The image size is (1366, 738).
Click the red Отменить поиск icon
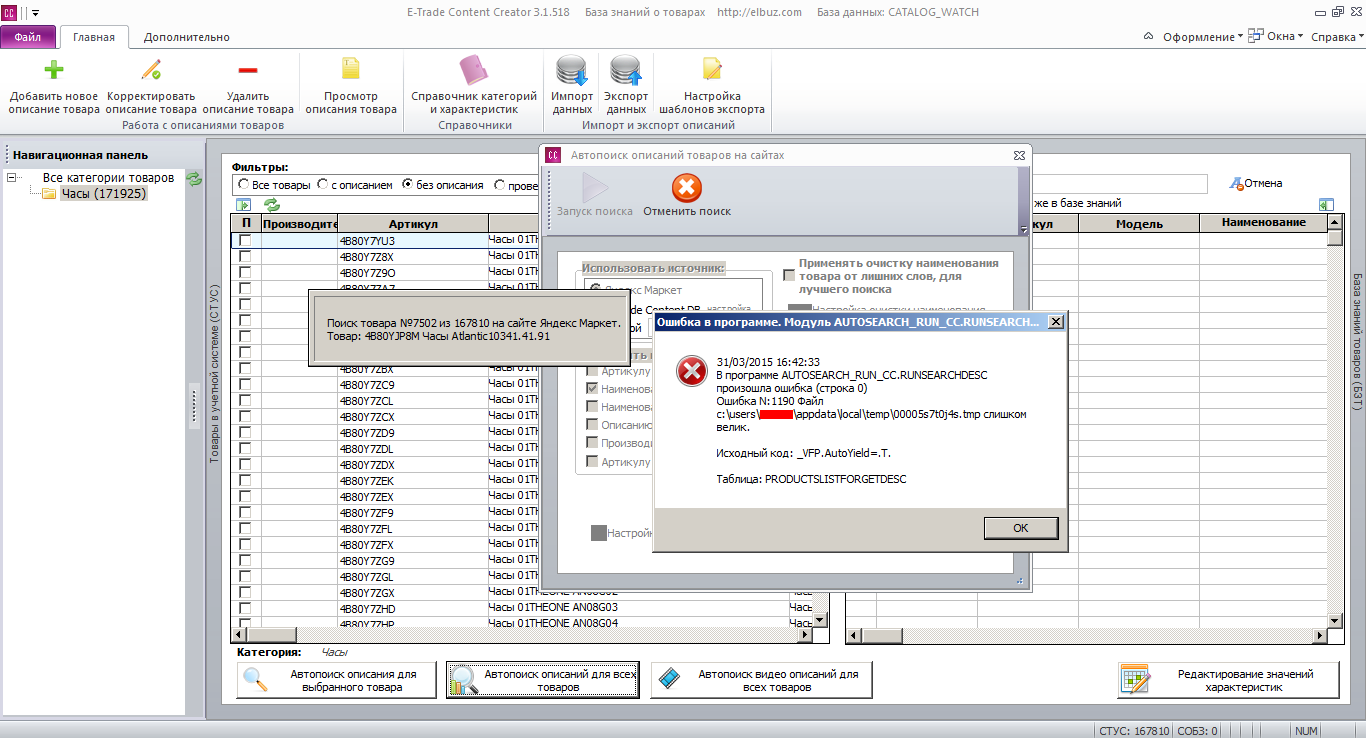[x=687, y=188]
